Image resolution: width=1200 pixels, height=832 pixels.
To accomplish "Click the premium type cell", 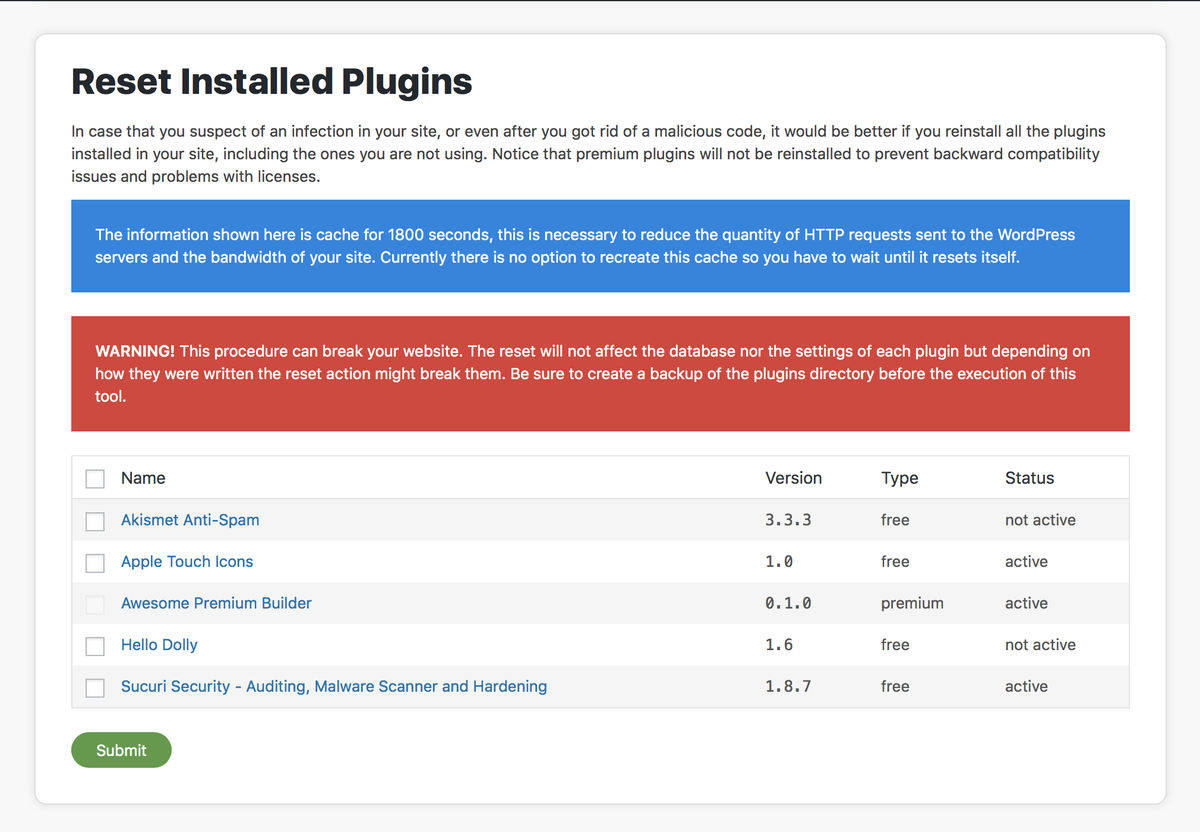I will [x=912, y=603].
